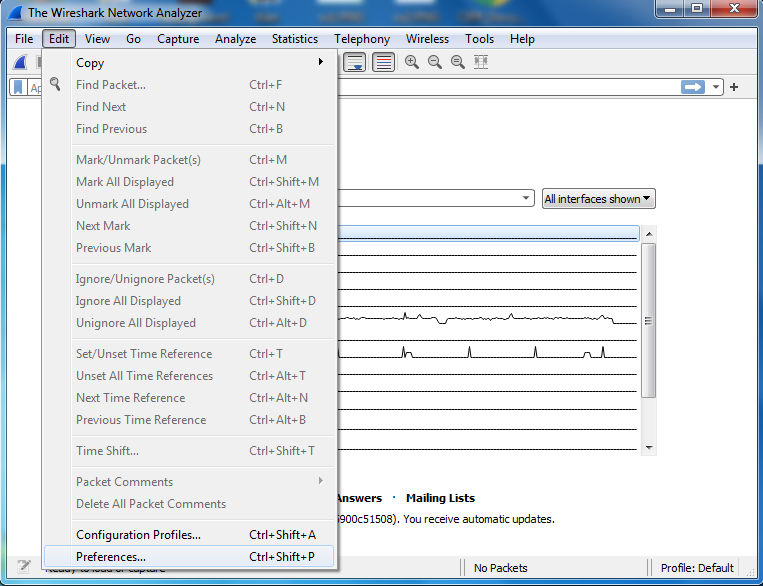Apply display filter with blue arrow button
This screenshot has width=763, height=586.
coord(693,87)
